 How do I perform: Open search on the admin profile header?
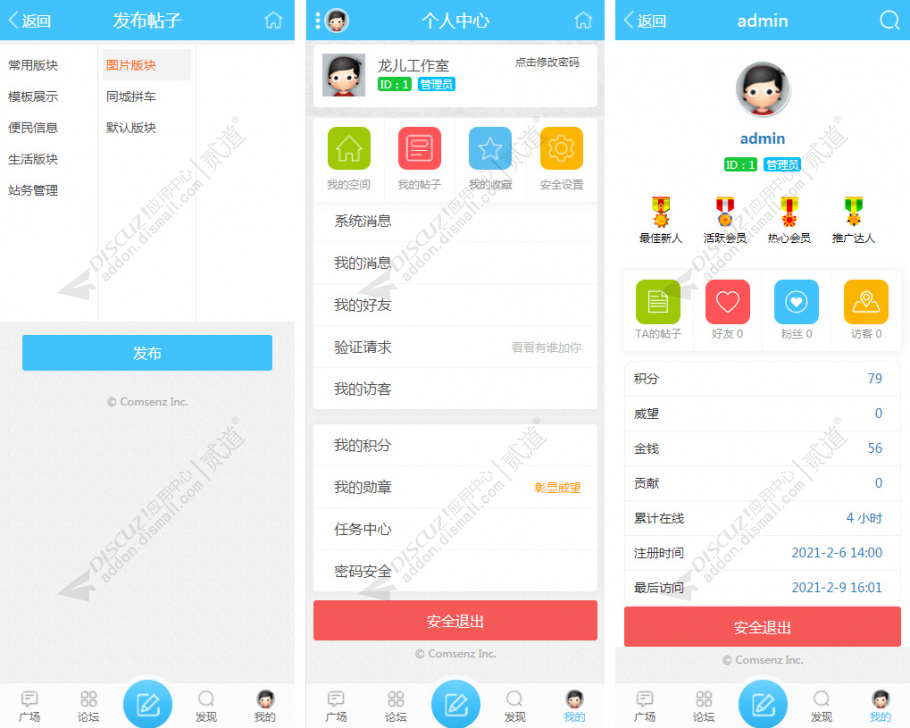pyautogui.click(x=889, y=21)
